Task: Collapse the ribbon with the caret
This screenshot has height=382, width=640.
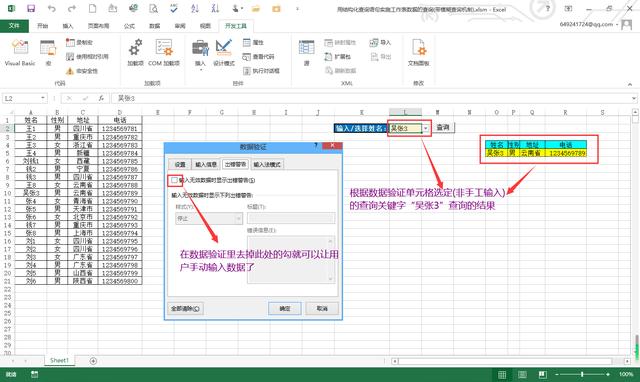Action: pyautogui.click(x=630, y=84)
